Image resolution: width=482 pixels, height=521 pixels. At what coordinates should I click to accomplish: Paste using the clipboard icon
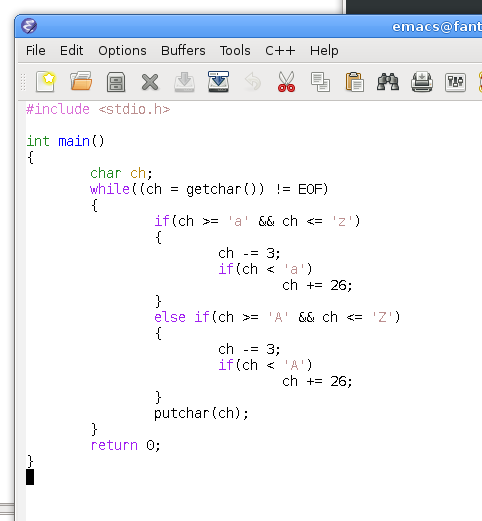tap(355, 82)
